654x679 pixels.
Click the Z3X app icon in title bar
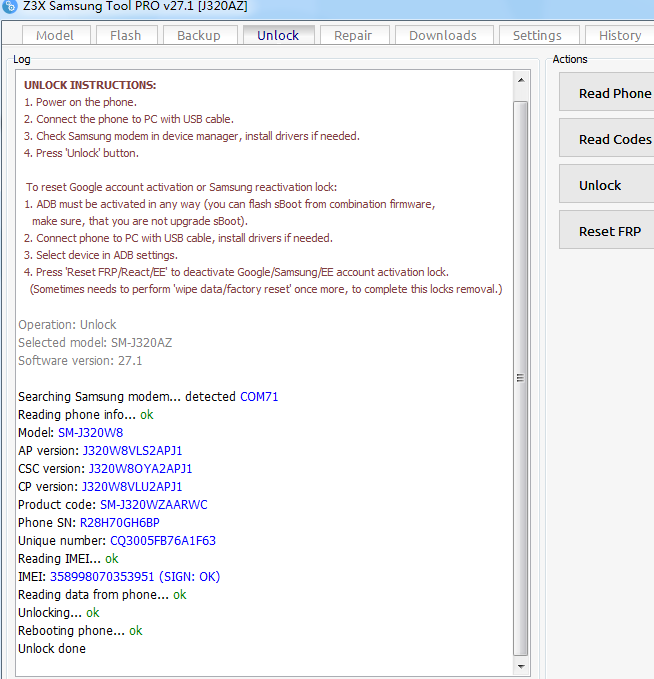(x=10, y=6)
